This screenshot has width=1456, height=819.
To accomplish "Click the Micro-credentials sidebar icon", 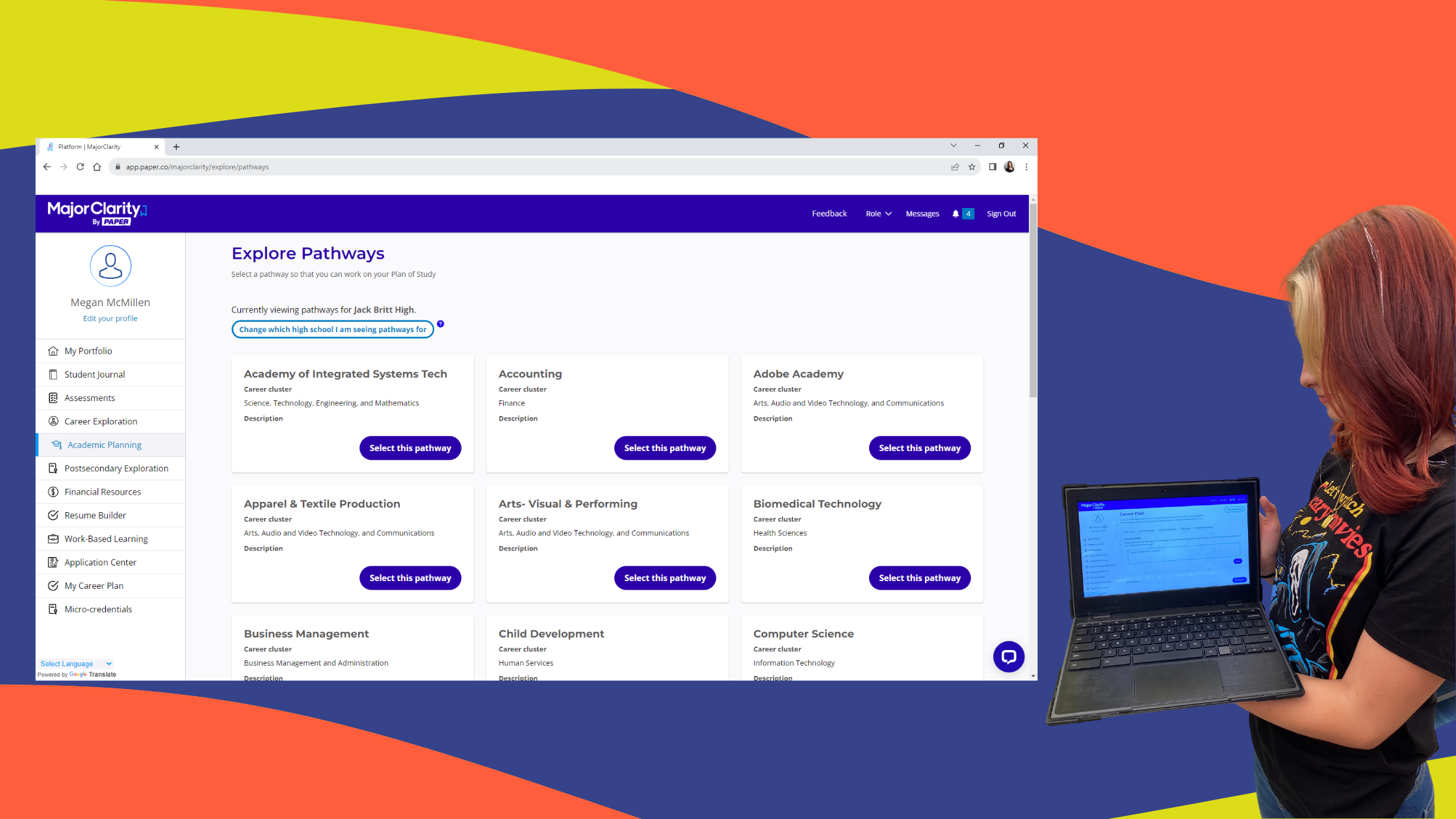I will pyautogui.click(x=53, y=609).
